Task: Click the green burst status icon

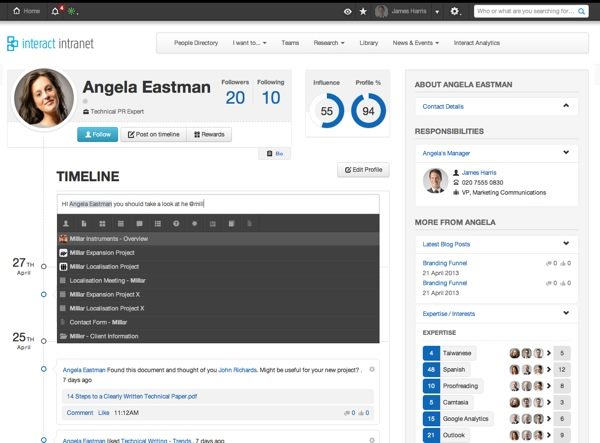Action: [72, 11]
